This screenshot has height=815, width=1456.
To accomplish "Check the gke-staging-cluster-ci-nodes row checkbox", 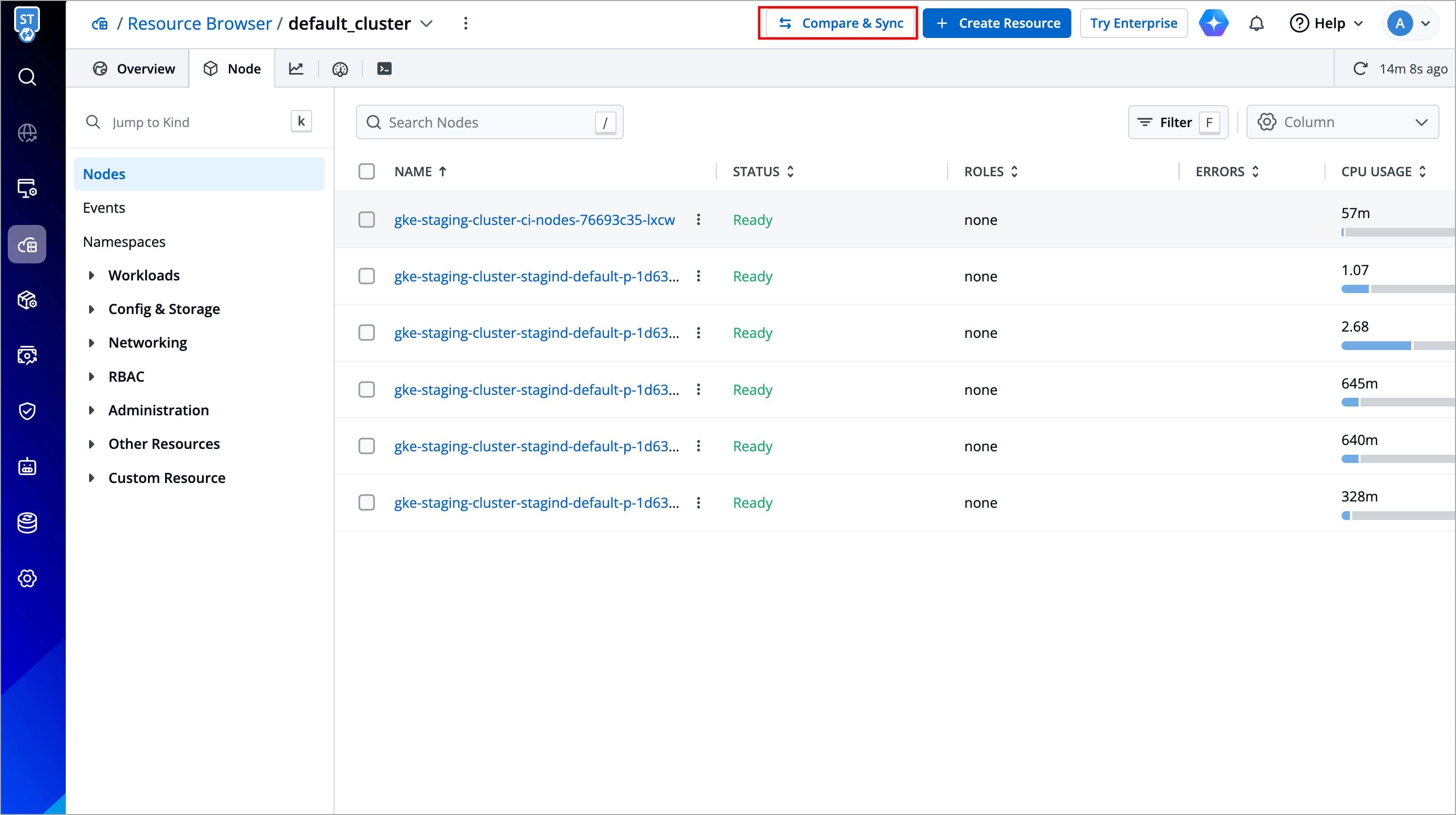I will tap(366, 220).
